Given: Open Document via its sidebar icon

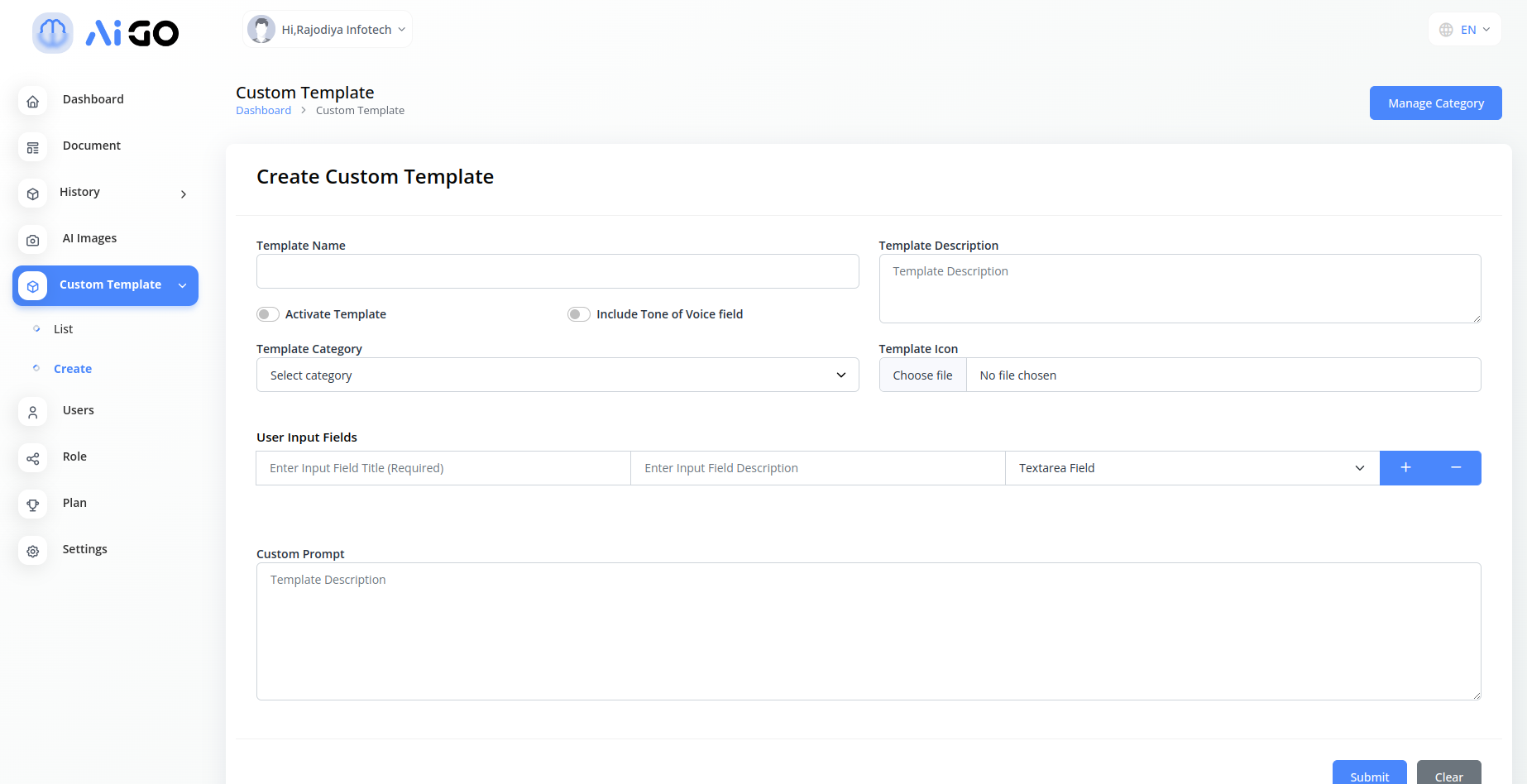Looking at the screenshot, I should [x=33, y=148].
